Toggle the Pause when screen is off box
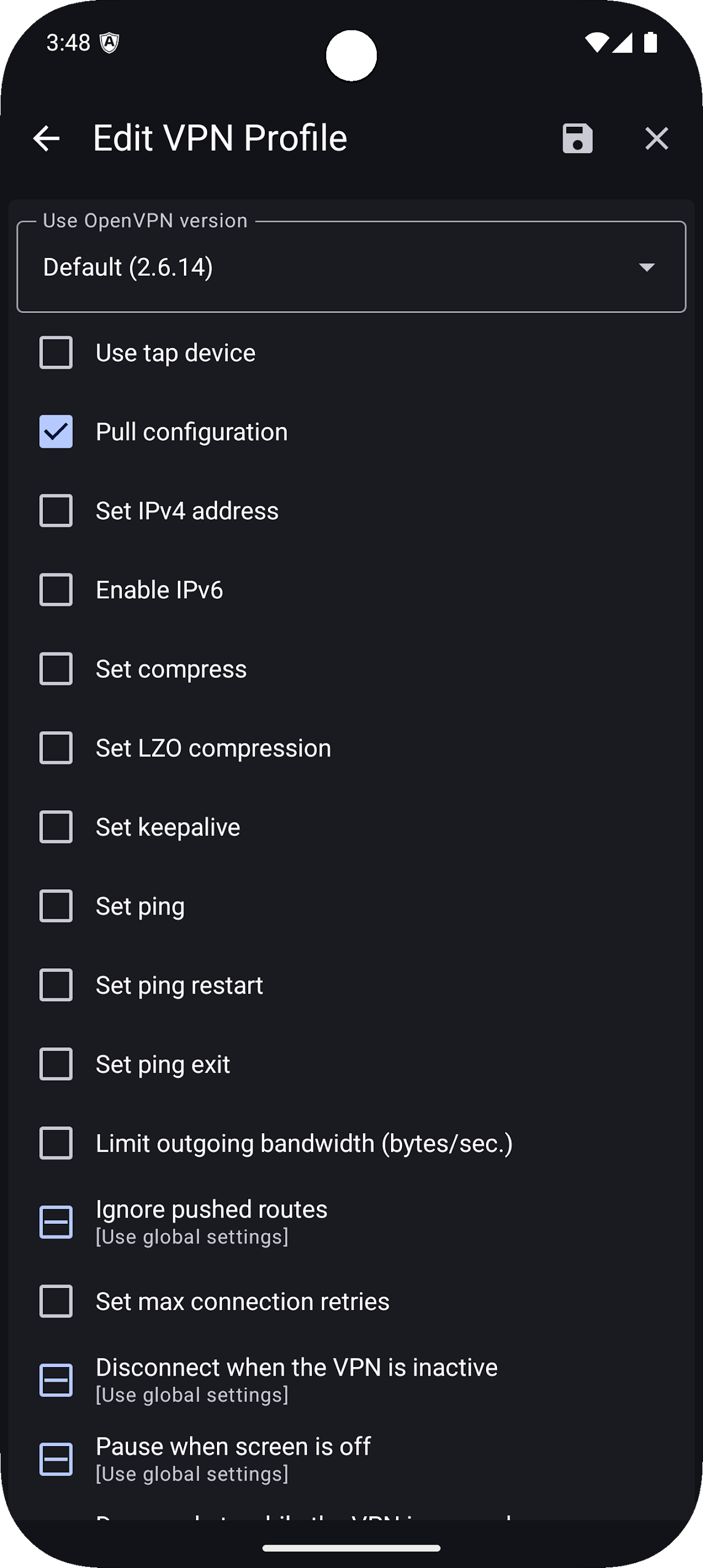Screen dimensions: 703x1568 click(x=56, y=1459)
